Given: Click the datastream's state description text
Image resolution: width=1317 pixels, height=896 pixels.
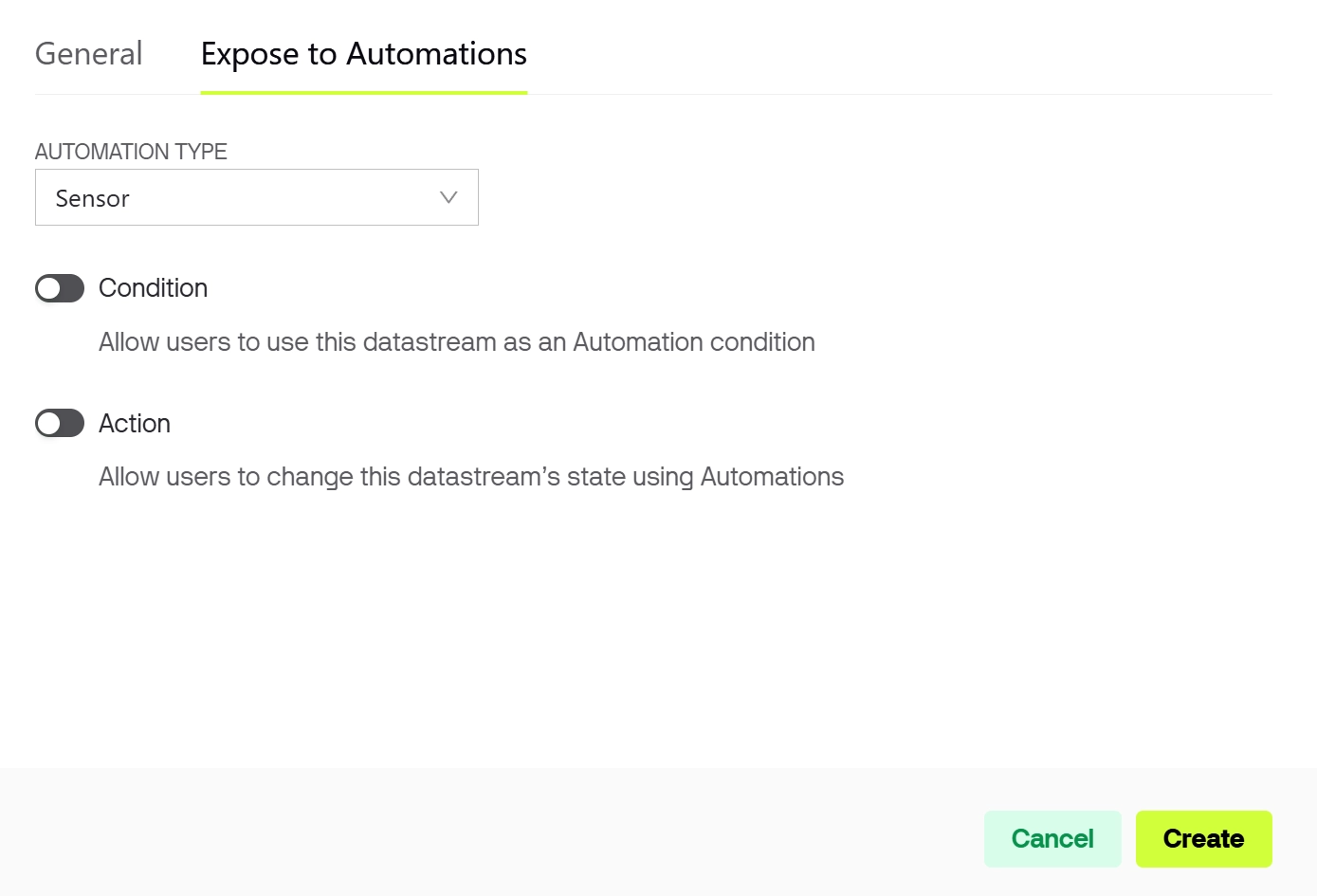Looking at the screenshot, I should [x=470, y=476].
